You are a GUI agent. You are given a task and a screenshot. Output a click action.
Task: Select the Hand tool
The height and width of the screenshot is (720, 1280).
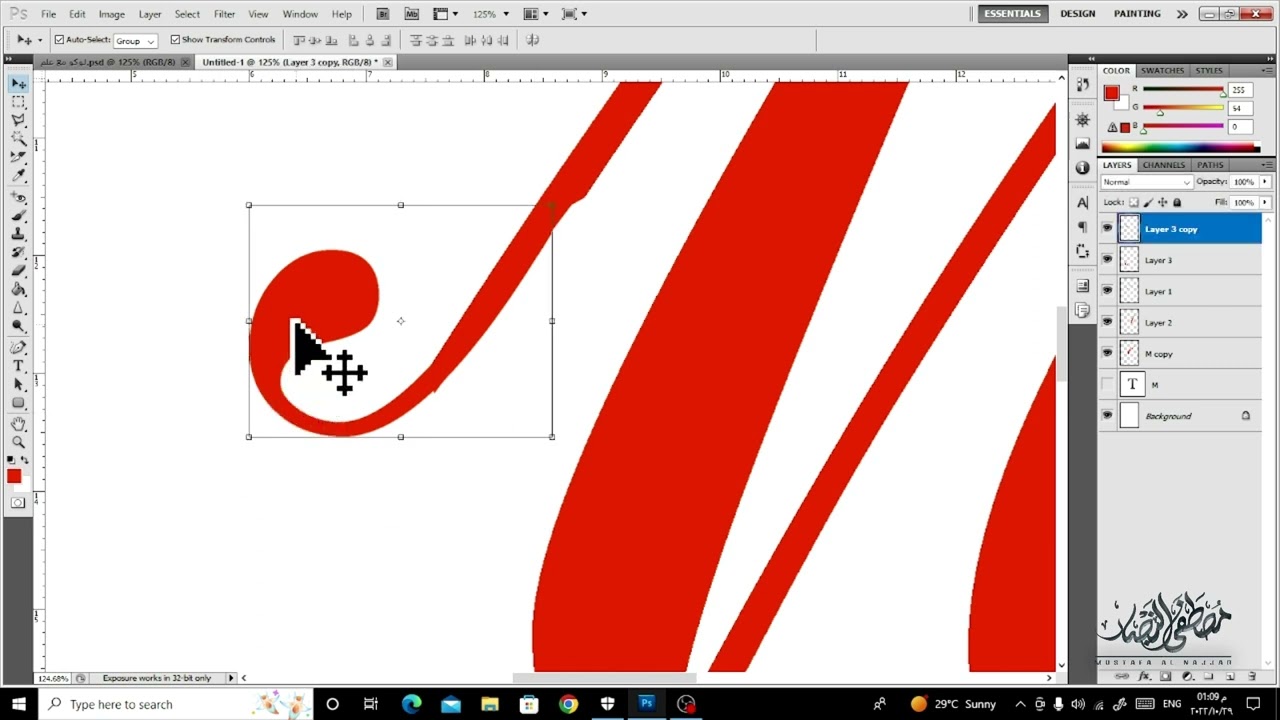tap(18, 424)
